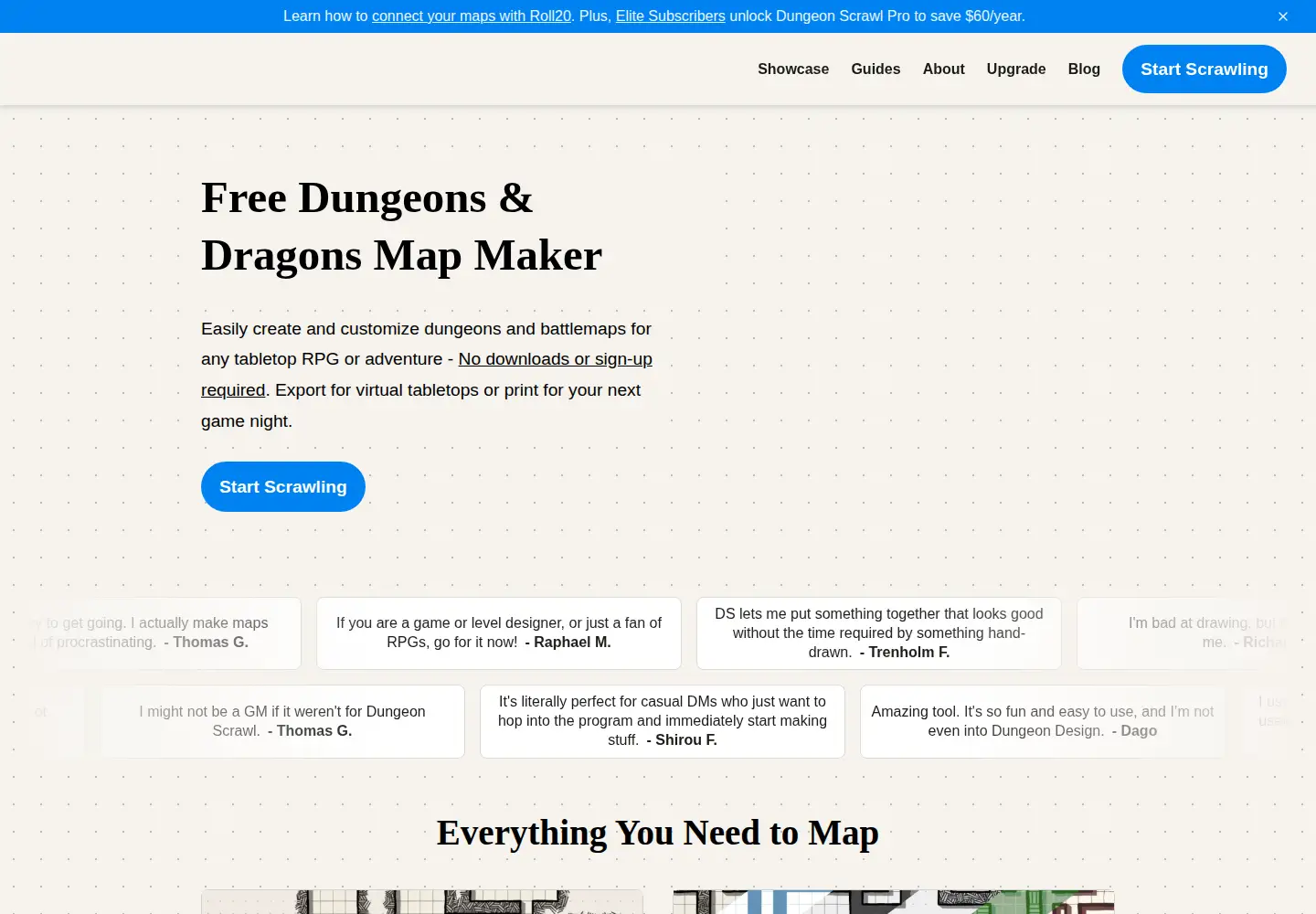Visit the Blog nav item
The height and width of the screenshot is (914, 1316).
click(1084, 69)
